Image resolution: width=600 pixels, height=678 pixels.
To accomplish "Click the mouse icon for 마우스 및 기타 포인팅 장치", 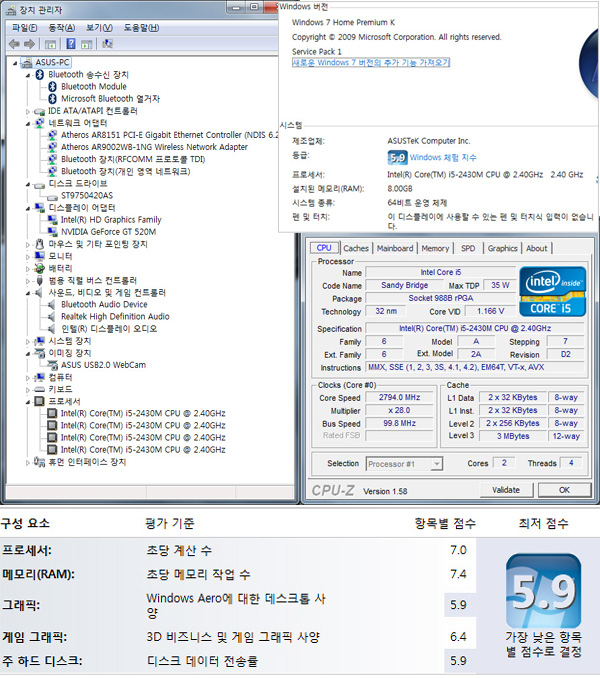I will (x=39, y=244).
